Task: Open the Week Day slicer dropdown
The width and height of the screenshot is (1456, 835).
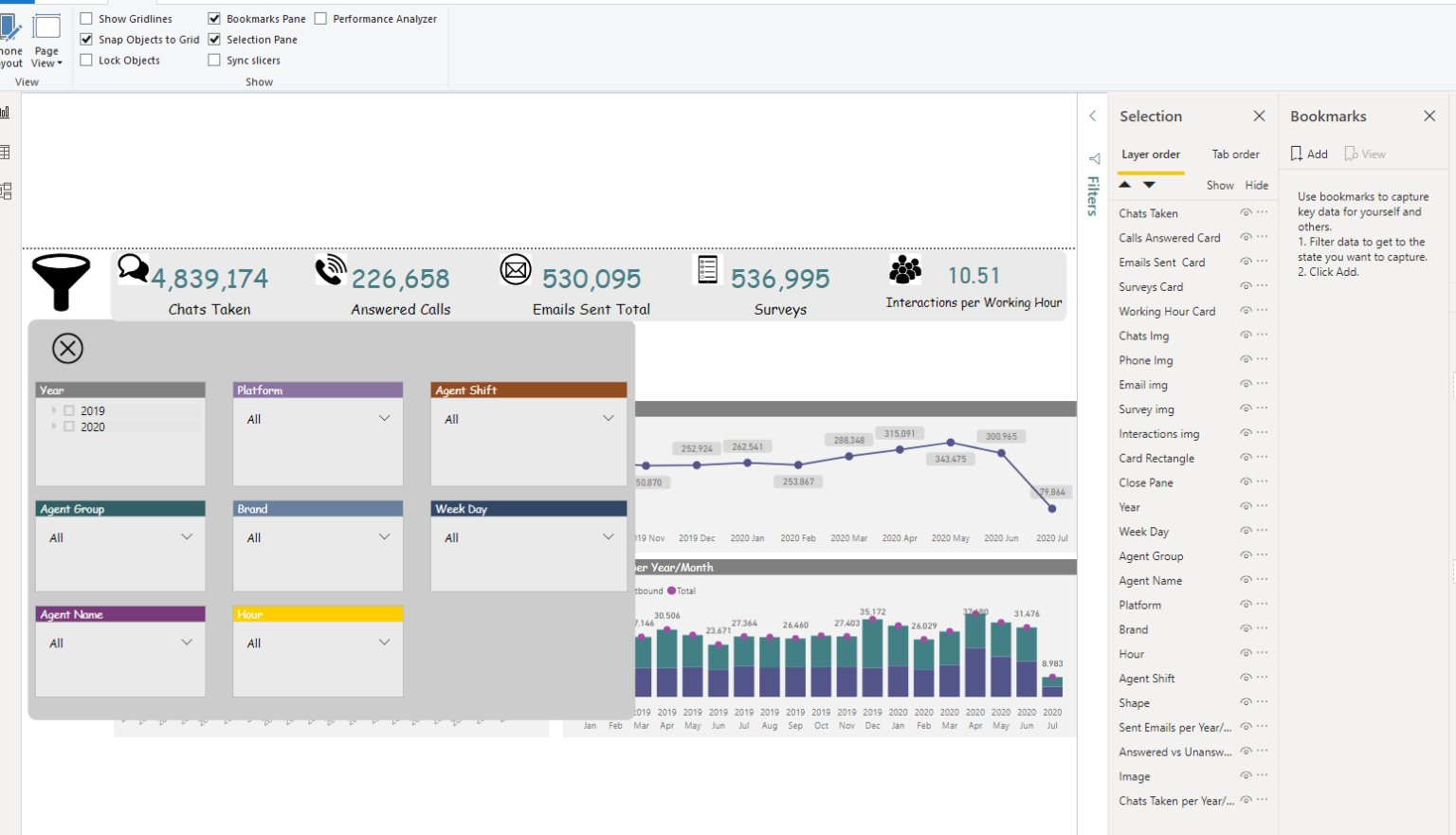Action: [x=608, y=535]
